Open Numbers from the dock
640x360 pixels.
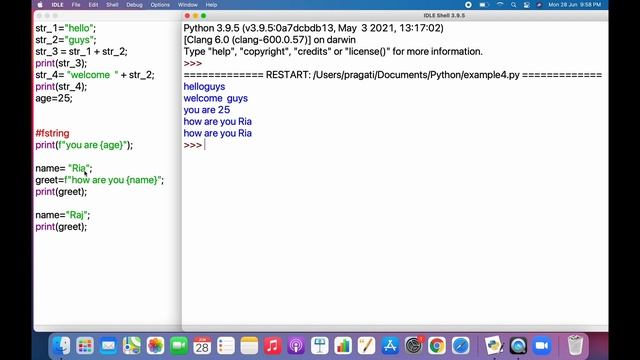[343, 346]
